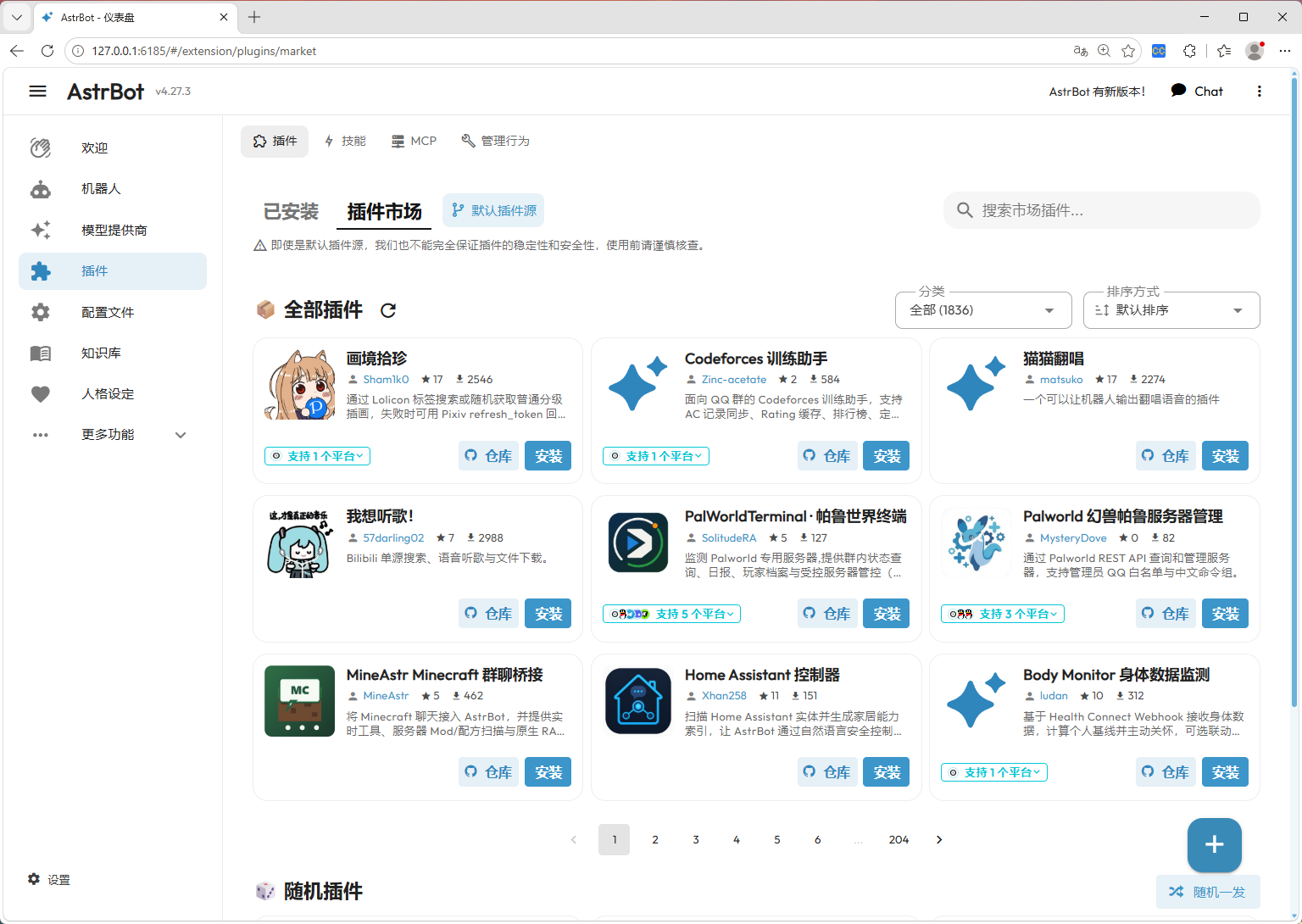The height and width of the screenshot is (924, 1302).
Task: Expand 支持 1 个平台 on Codeforces 训练助手
Action: (x=656, y=456)
